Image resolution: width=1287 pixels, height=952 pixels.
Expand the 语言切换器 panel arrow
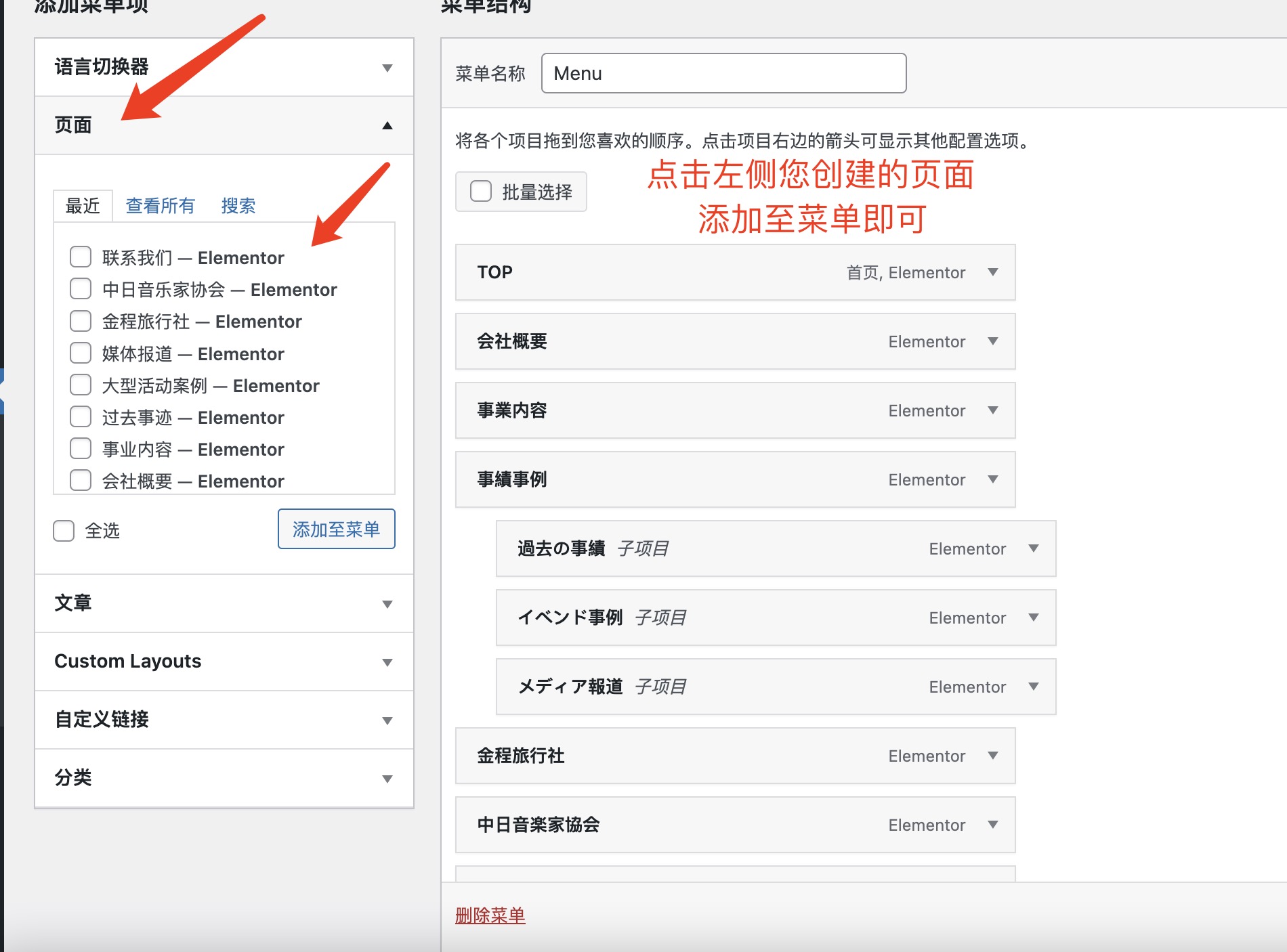387,68
